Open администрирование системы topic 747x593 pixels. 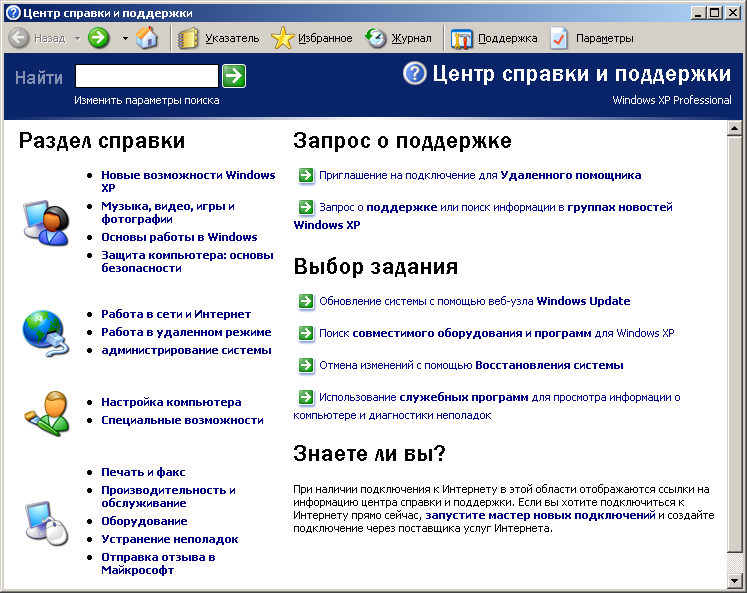point(186,351)
